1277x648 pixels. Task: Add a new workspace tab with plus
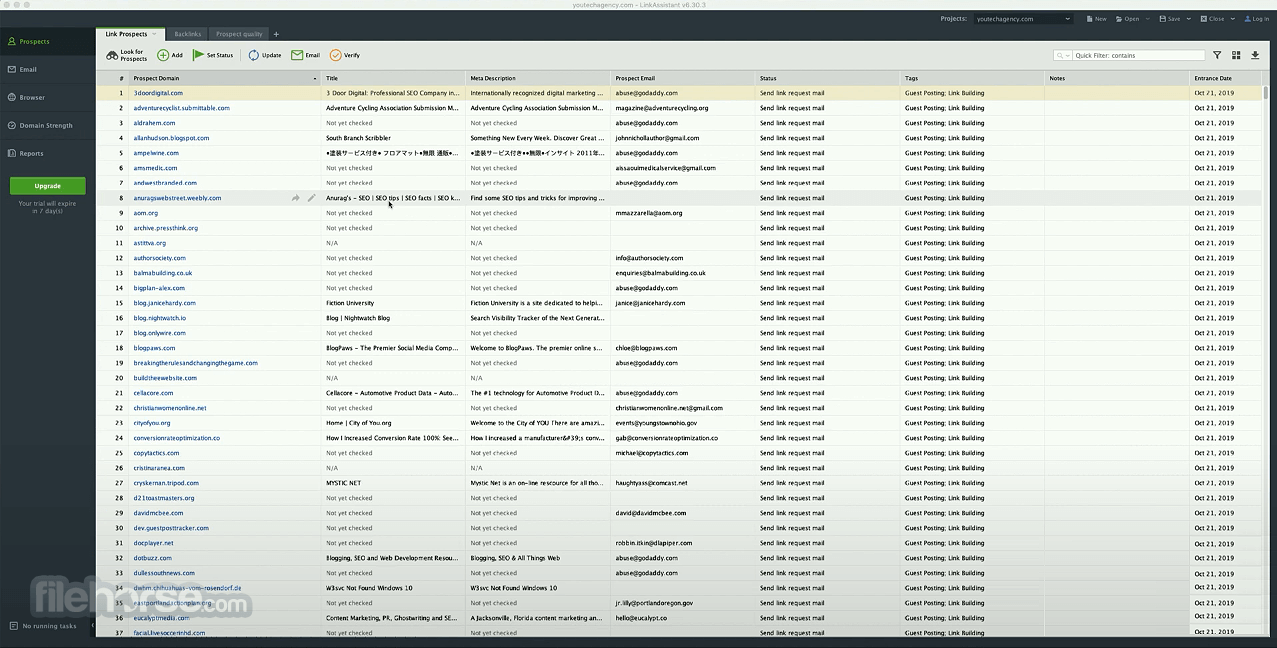[x=276, y=34]
